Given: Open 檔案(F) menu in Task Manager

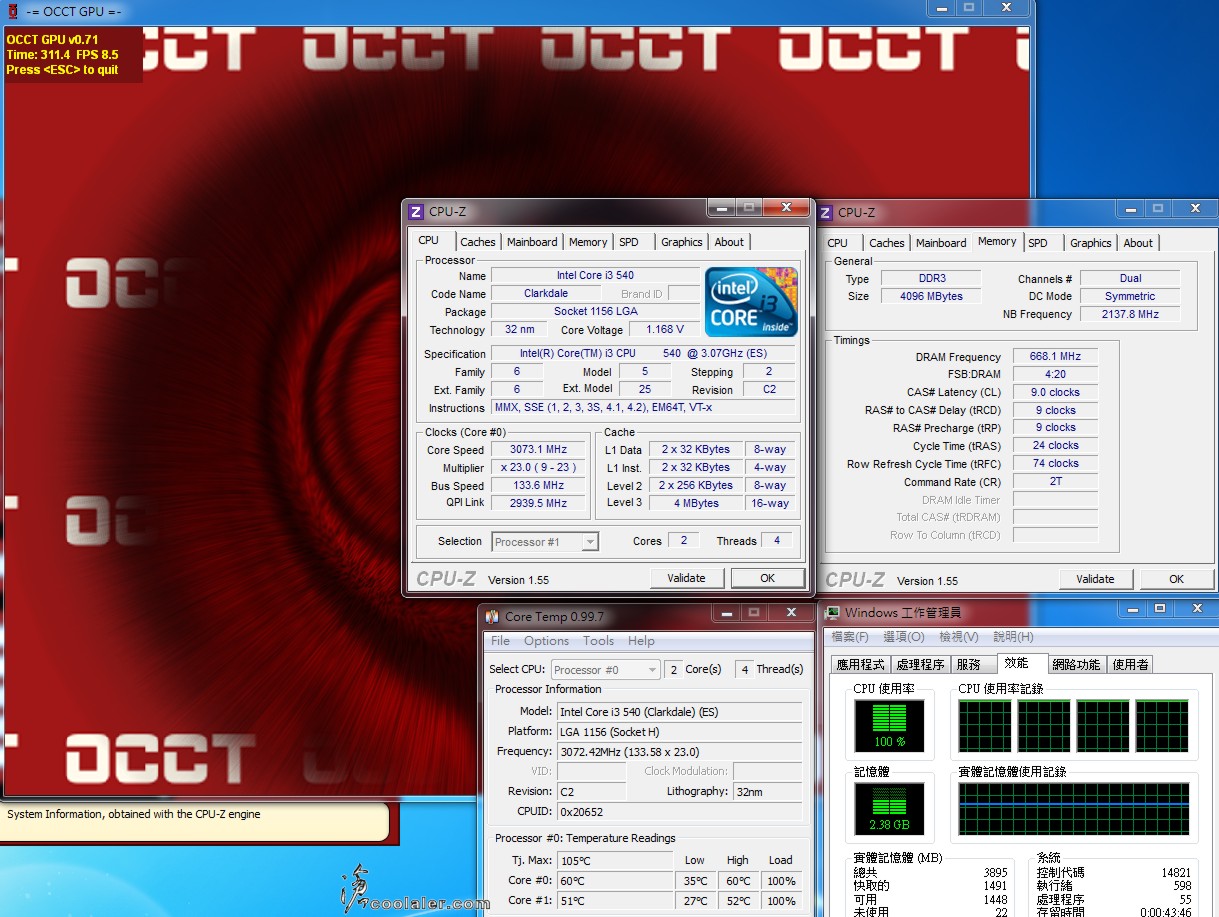Looking at the screenshot, I should coord(850,637).
